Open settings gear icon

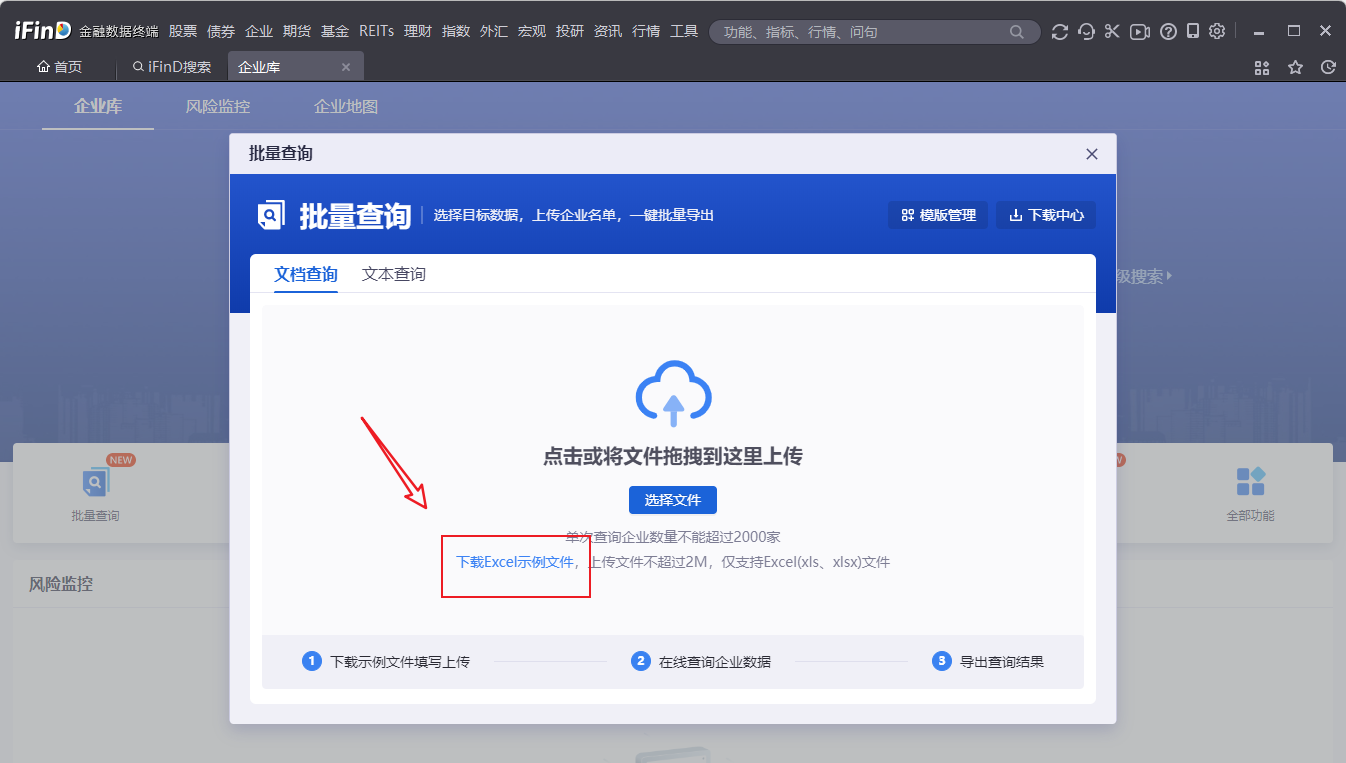tap(1217, 32)
